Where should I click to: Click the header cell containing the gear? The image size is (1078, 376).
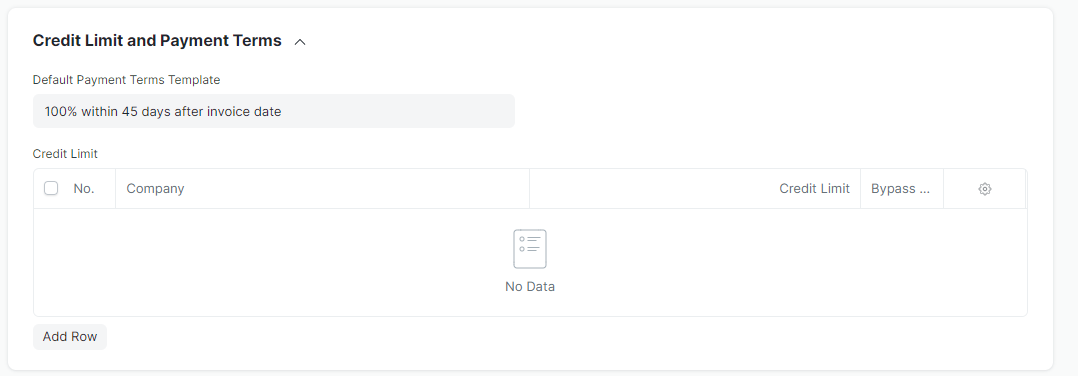point(984,188)
